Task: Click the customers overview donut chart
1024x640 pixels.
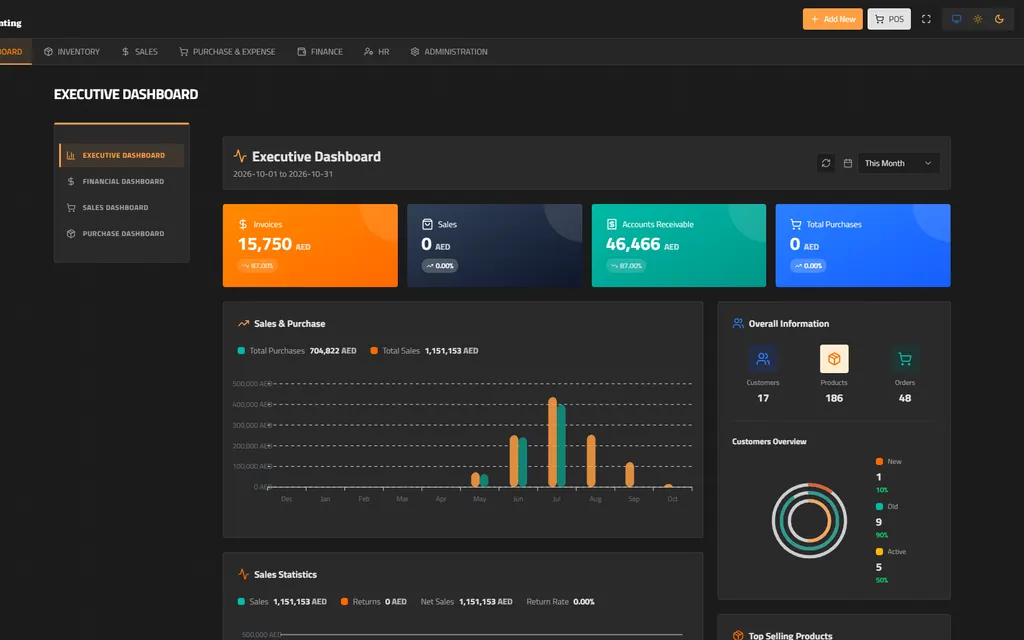Action: 809,520
